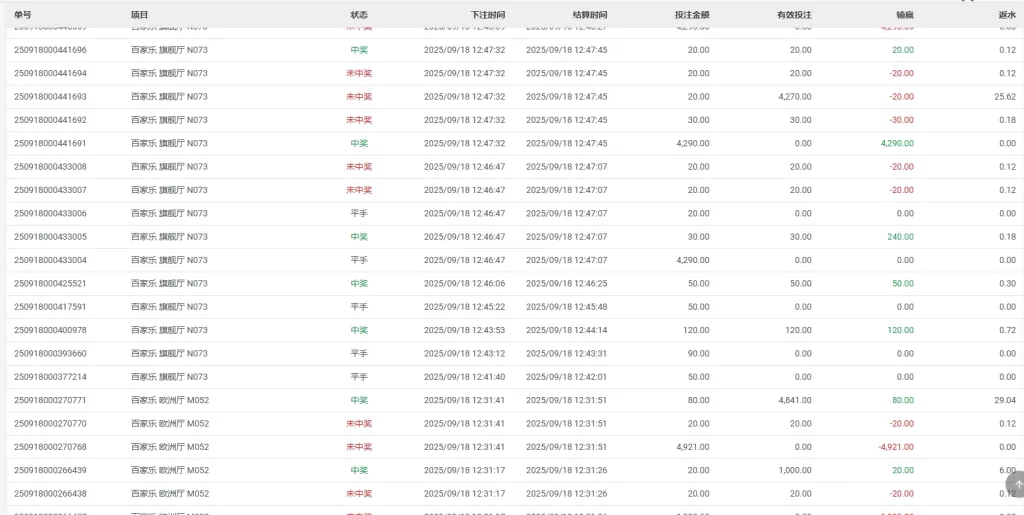Select order number 250918000400978
Viewport: 1024px width, 515px height.
50,331
